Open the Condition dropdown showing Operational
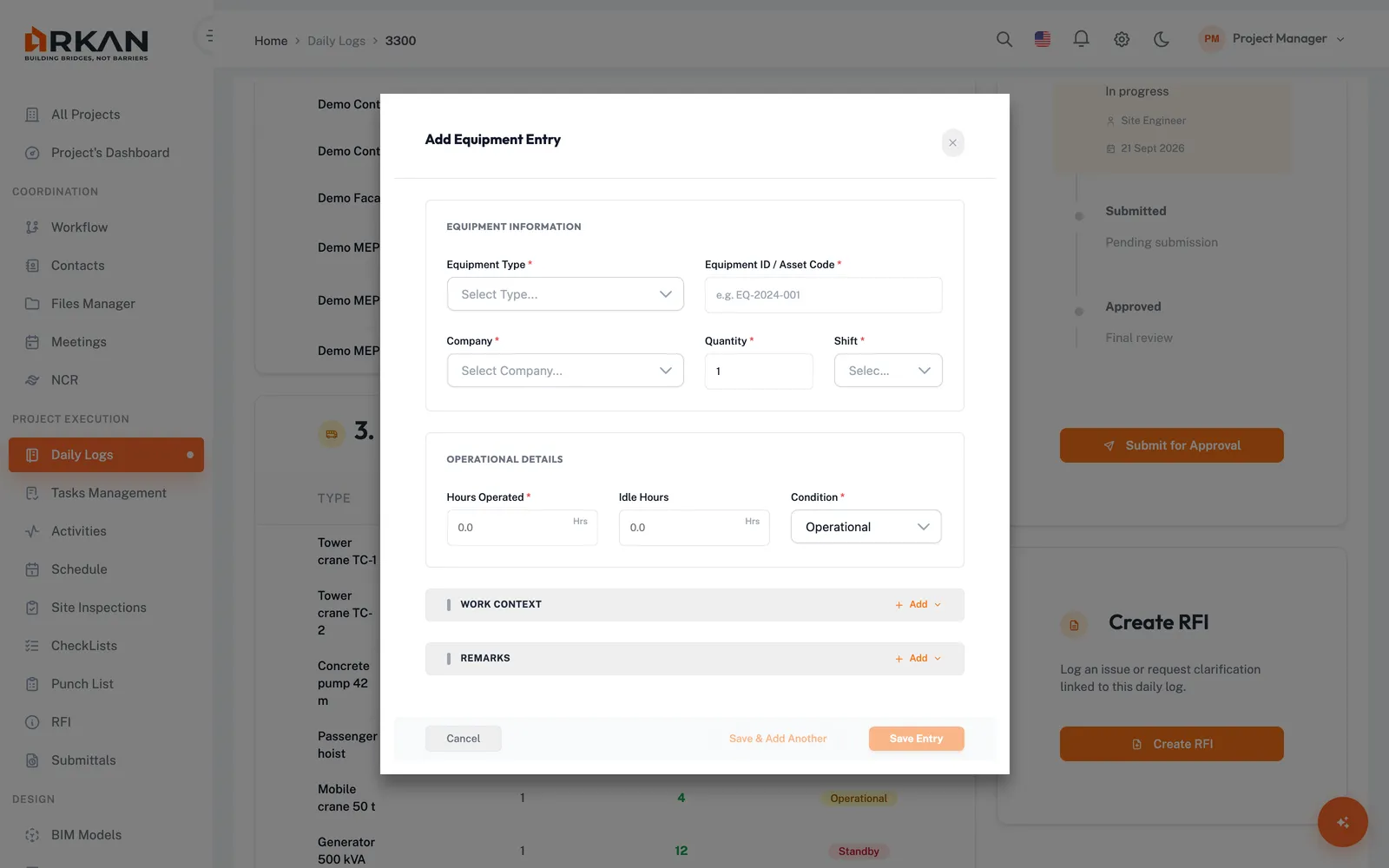Screen dimensions: 1389x868 866,527
